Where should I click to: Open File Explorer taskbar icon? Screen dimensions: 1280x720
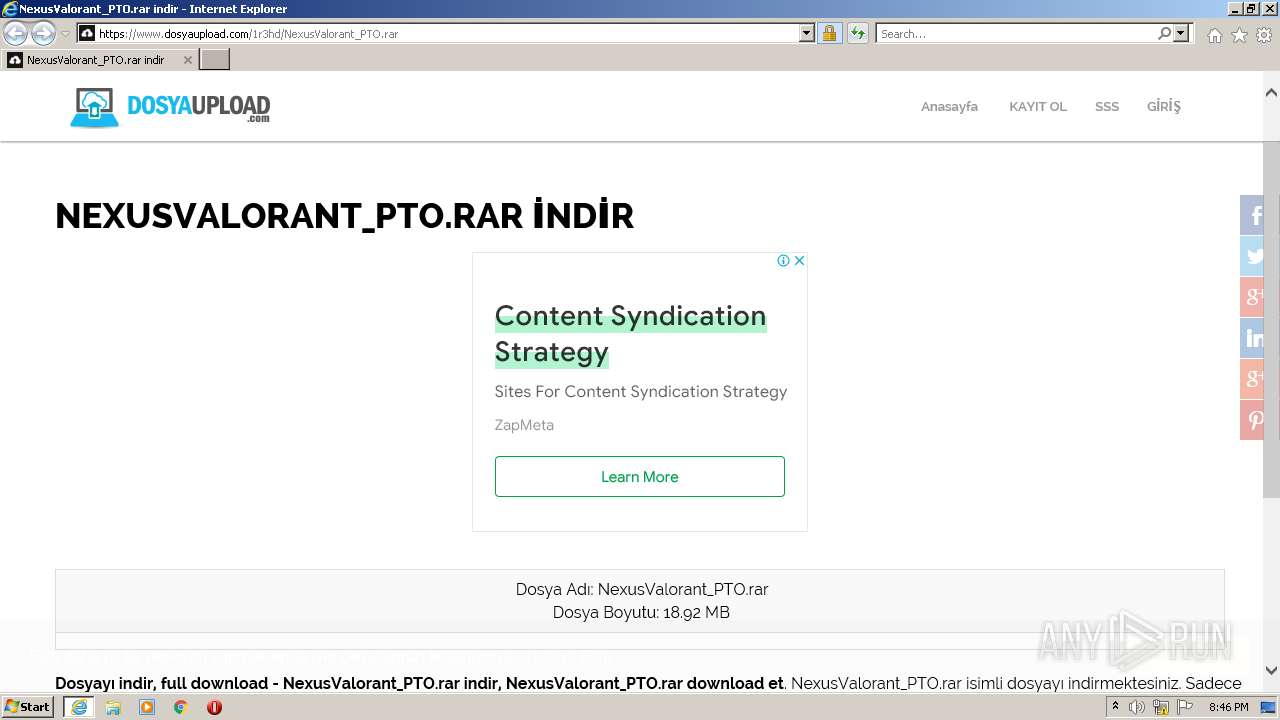pos(113,707)
